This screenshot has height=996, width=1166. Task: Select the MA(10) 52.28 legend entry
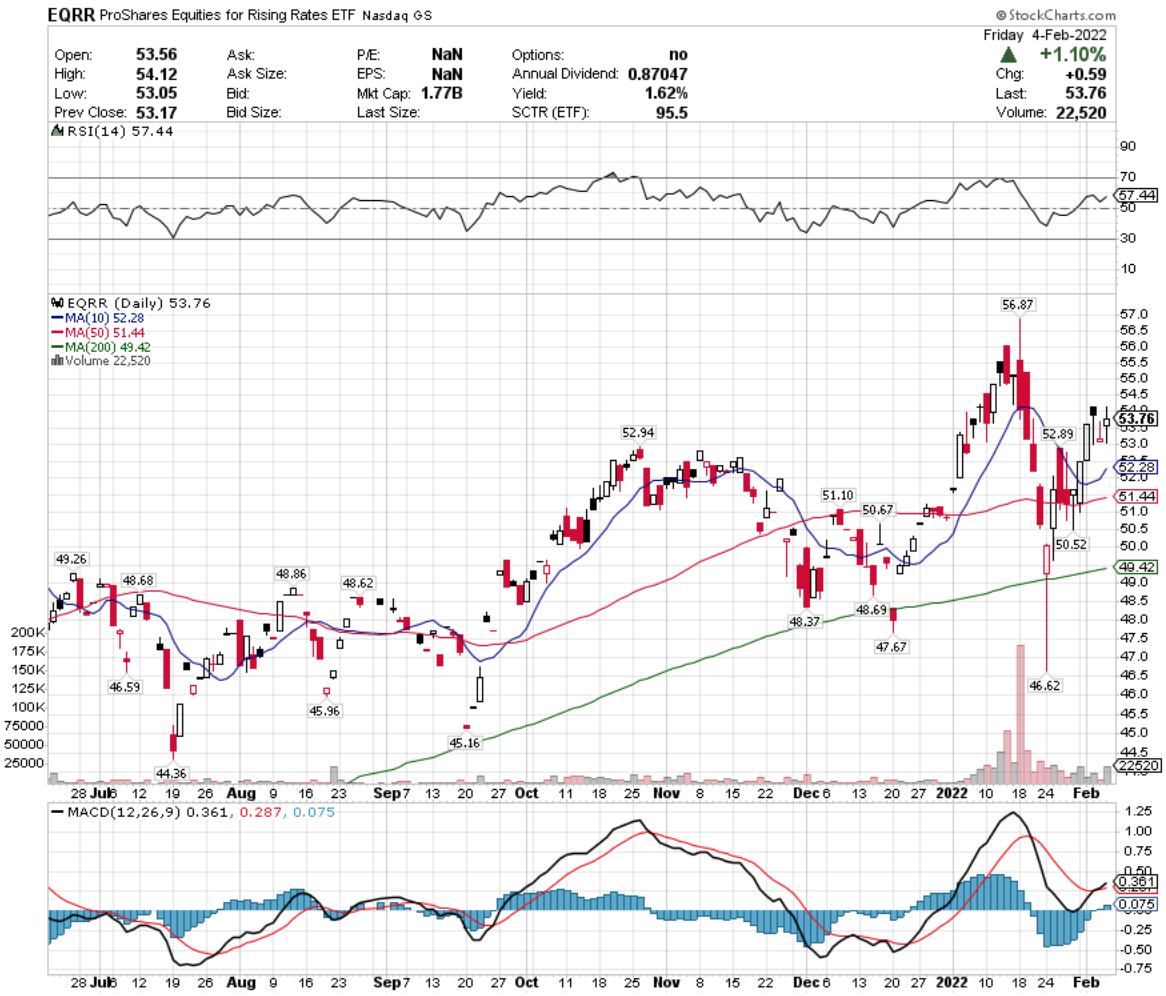tap(98, 318)
